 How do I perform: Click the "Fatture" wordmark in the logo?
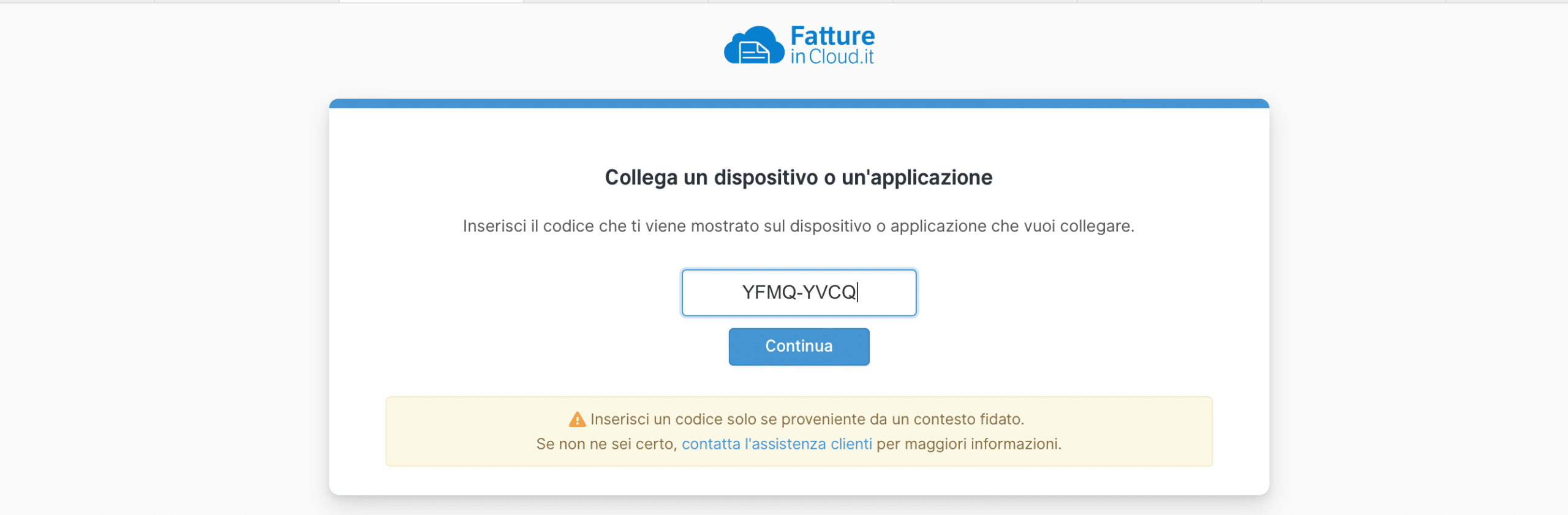(x=832, y=36)
